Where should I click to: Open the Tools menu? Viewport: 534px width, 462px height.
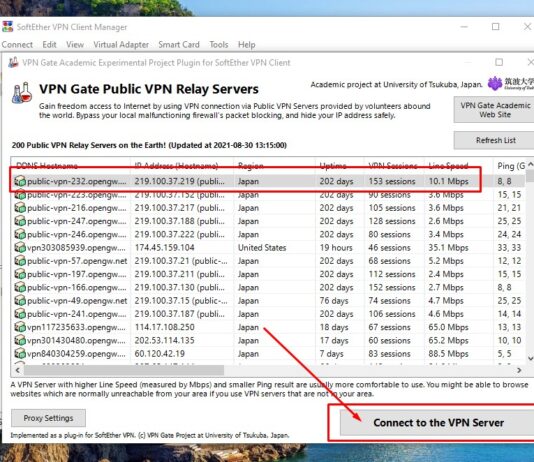tap(219, 45)
